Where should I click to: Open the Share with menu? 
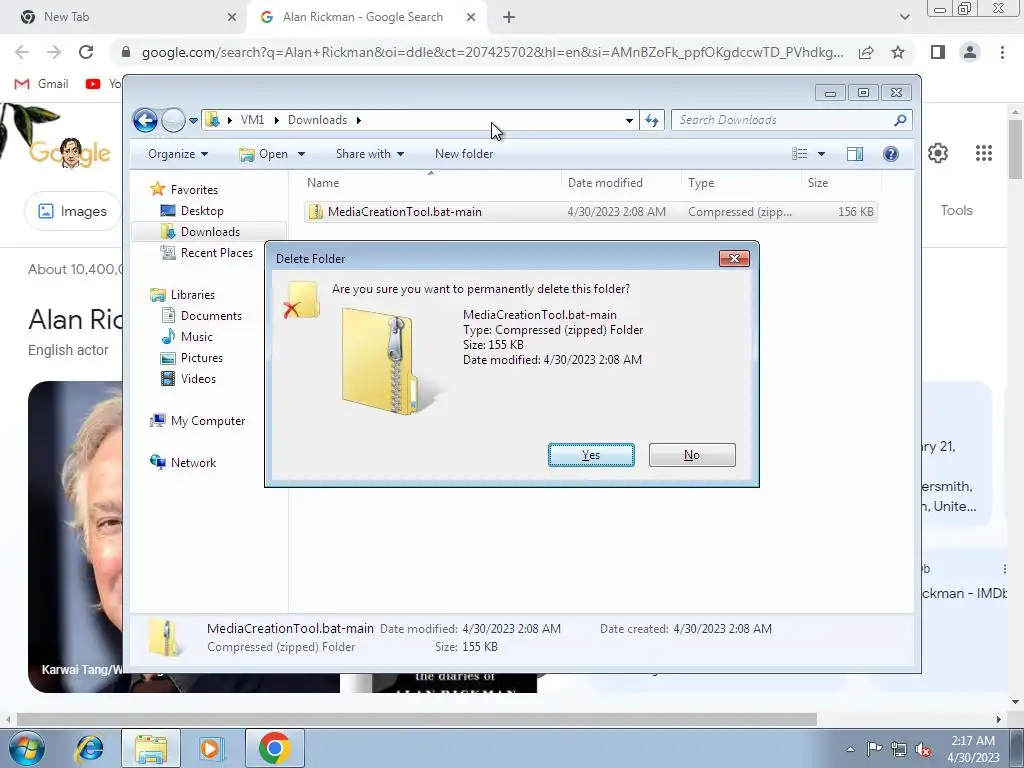[x=370, y=154]
